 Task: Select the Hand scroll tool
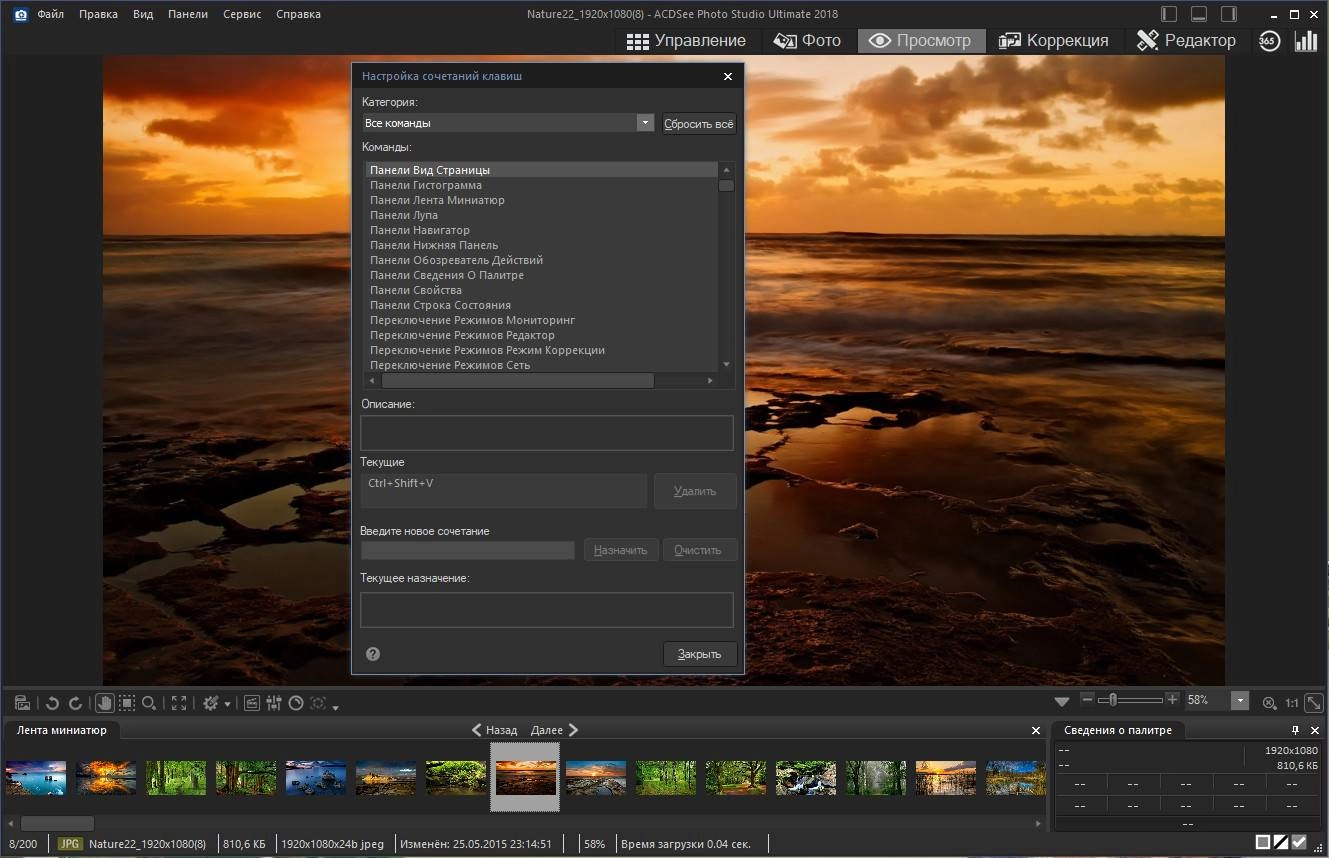pos(105,703)
